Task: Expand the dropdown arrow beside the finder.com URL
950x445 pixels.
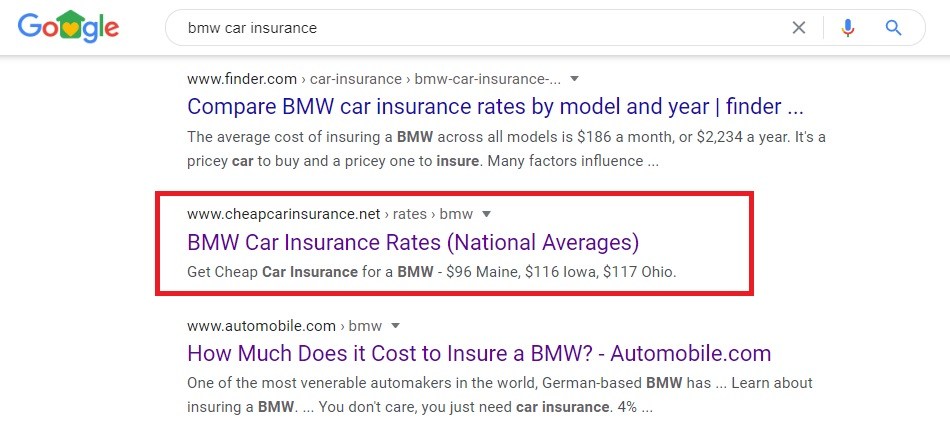Action: click(575, 79)
